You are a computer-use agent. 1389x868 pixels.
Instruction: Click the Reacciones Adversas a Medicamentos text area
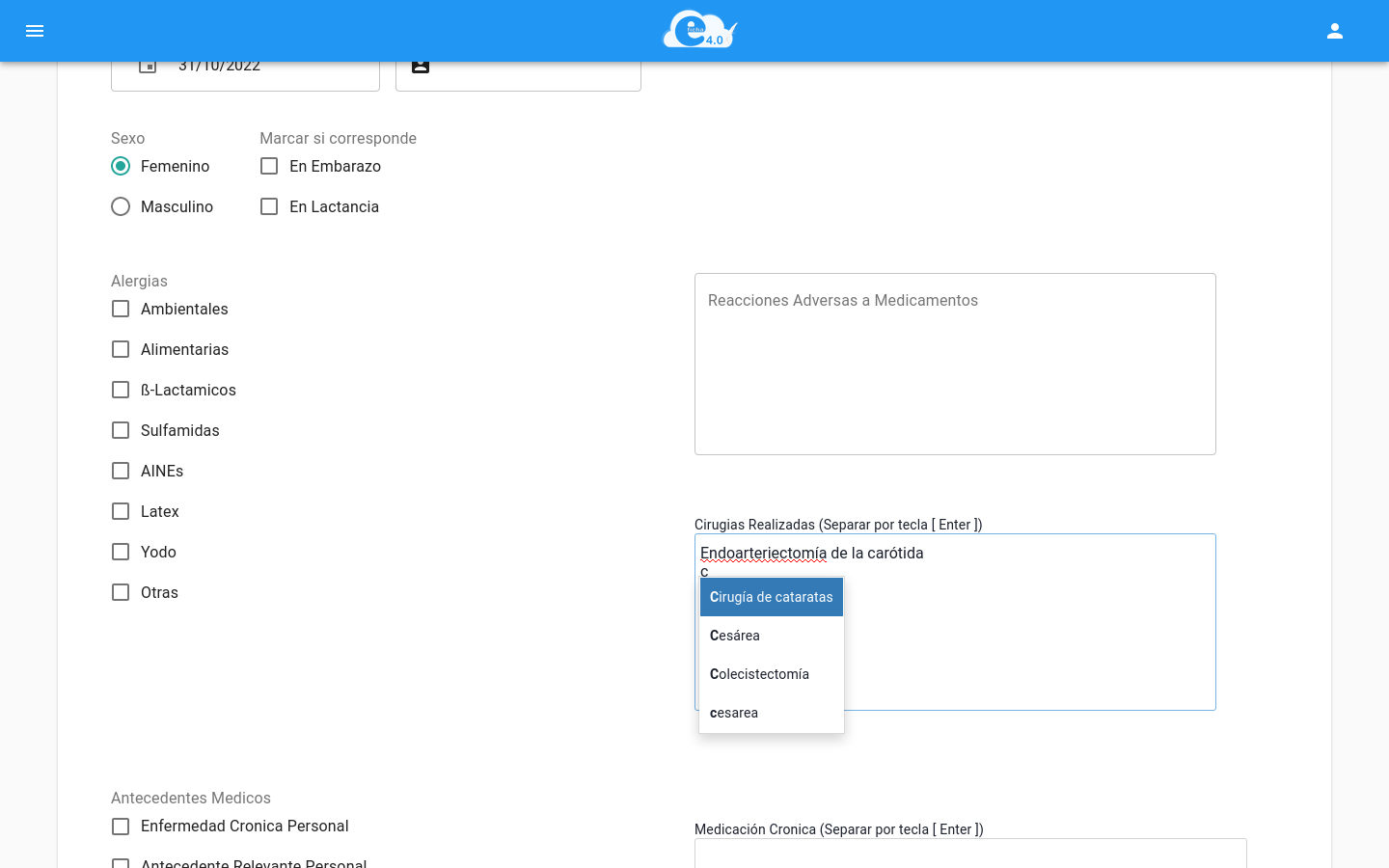(955, 364)
